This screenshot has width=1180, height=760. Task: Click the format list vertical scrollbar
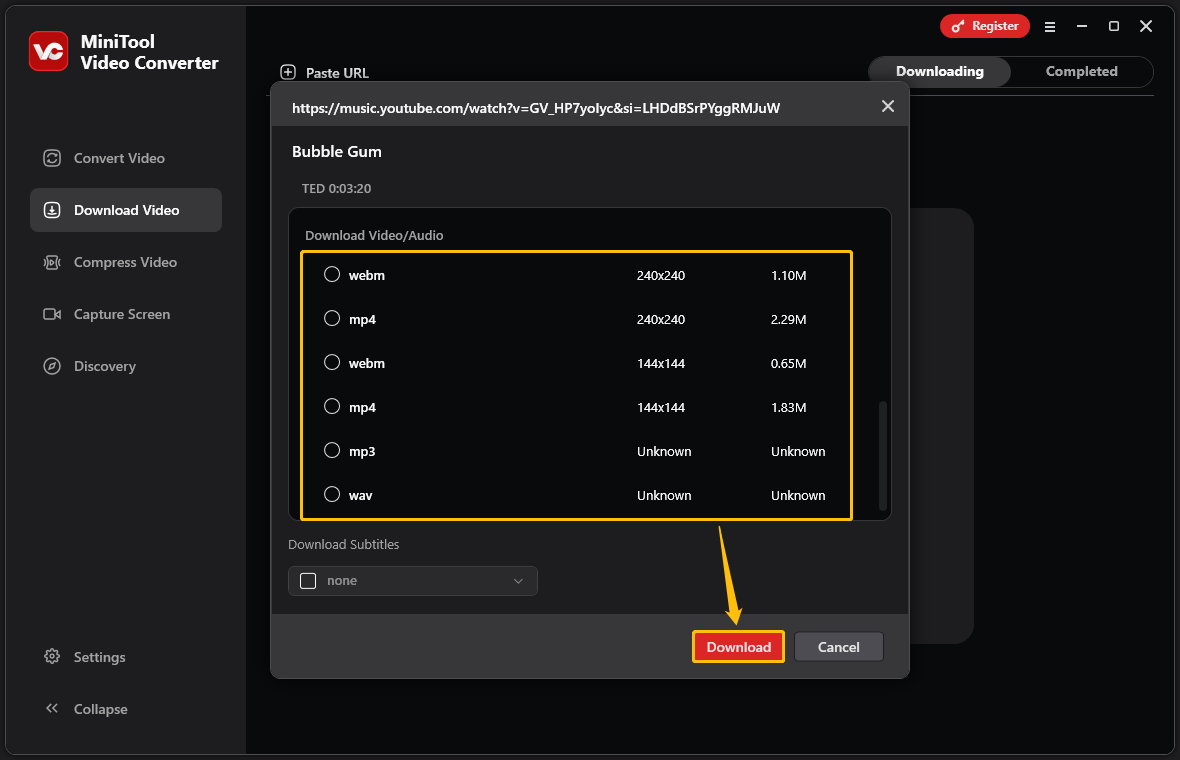[883, 455]
